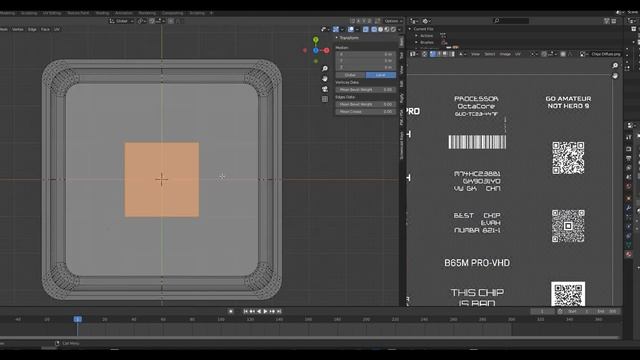Click the blue Z axis gizmo ball
This screenshot has width=640, height=360.
coord(316,51)
